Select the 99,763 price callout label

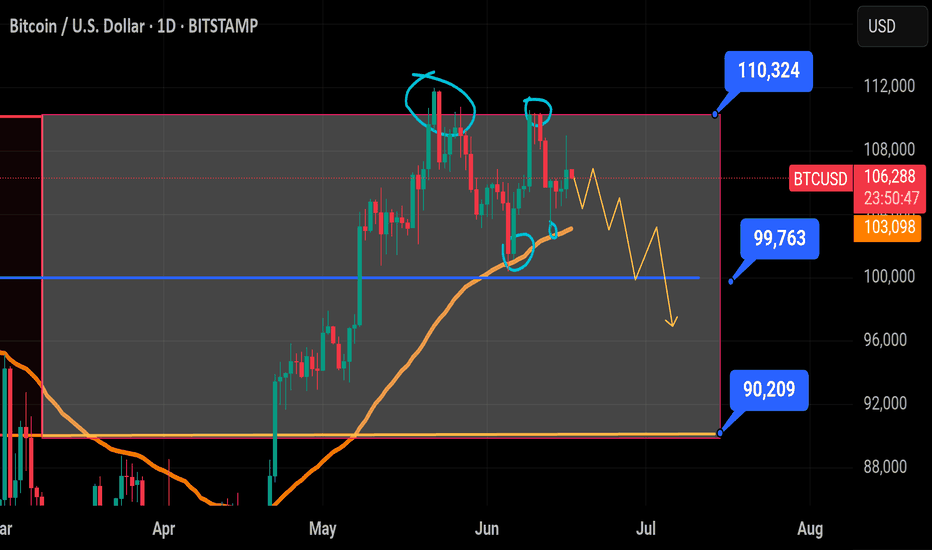(x=780, y=238)
